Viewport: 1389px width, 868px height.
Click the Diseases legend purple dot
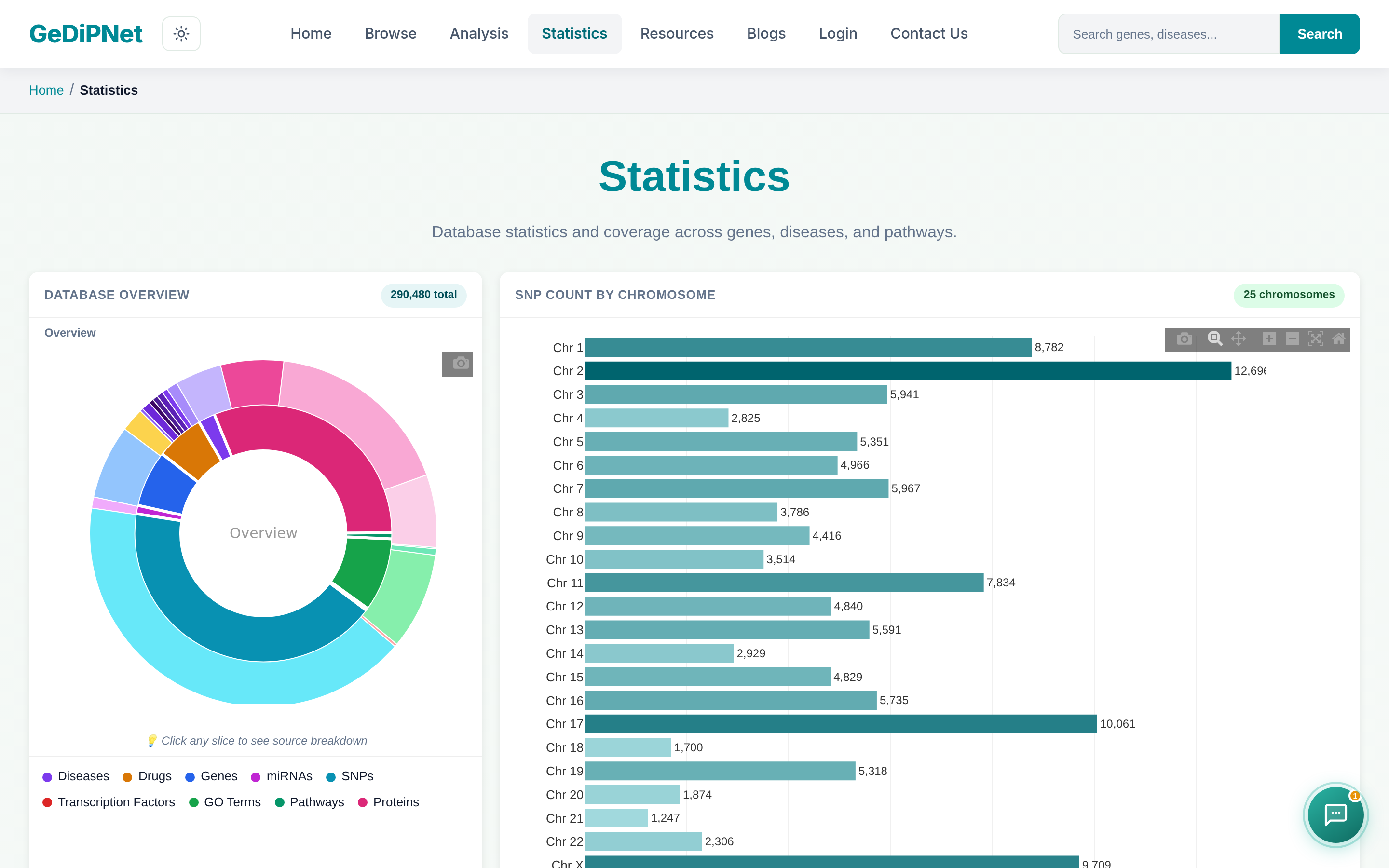(47, 777)
